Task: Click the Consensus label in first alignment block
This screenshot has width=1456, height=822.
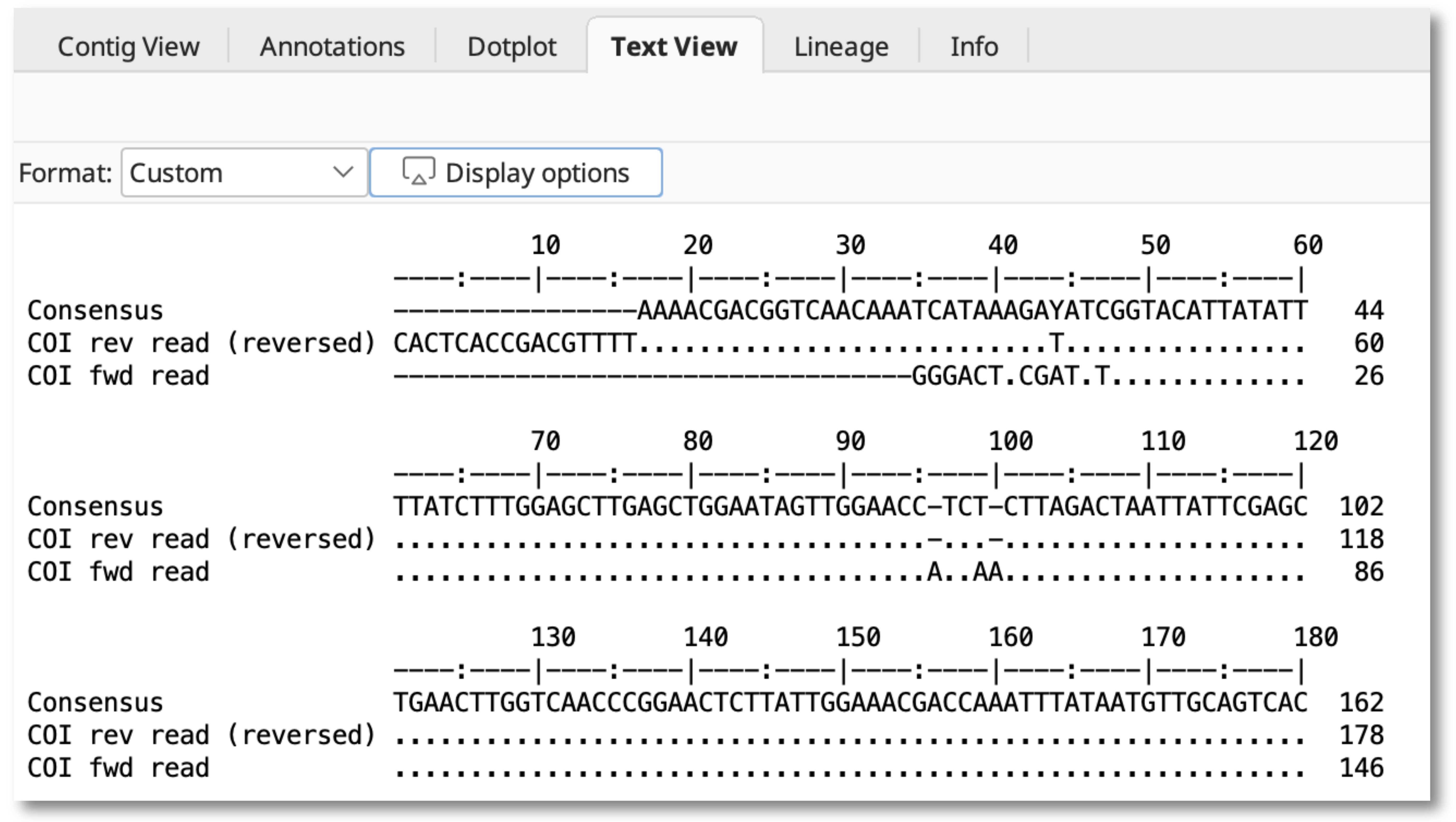Action: click(95, 311)
